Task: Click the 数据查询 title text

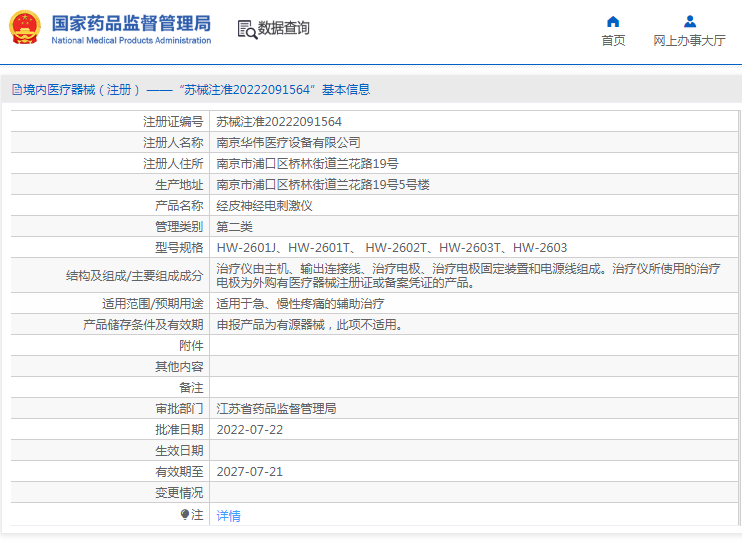Action: [284, 29]
